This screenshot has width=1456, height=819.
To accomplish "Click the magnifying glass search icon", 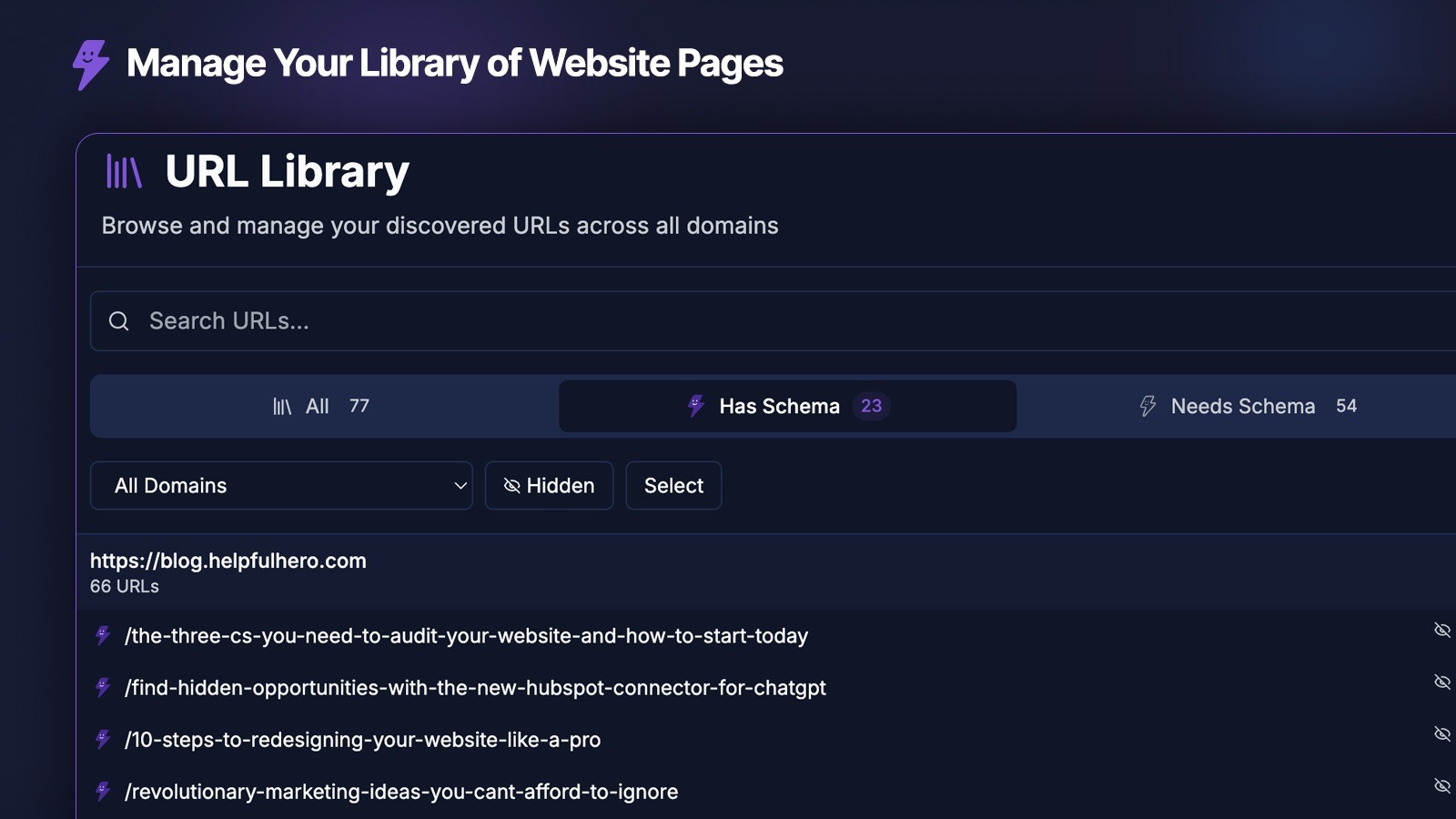I will pyautogui.click(x=119, y=321).
